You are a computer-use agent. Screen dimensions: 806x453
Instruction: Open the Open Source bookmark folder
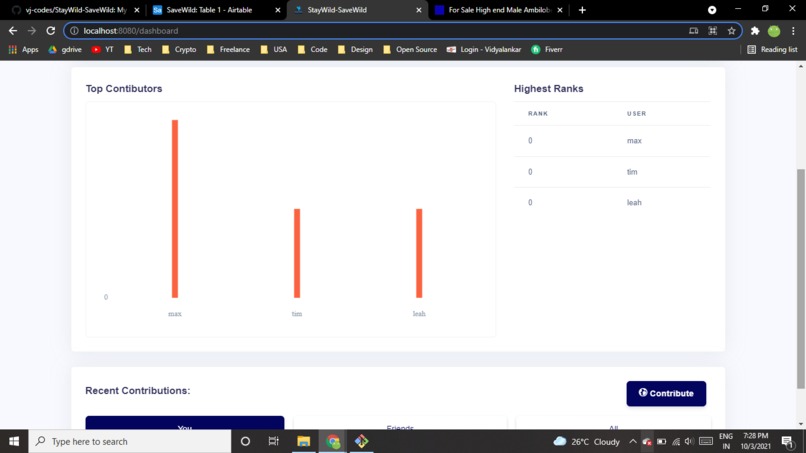coord(410,49)
